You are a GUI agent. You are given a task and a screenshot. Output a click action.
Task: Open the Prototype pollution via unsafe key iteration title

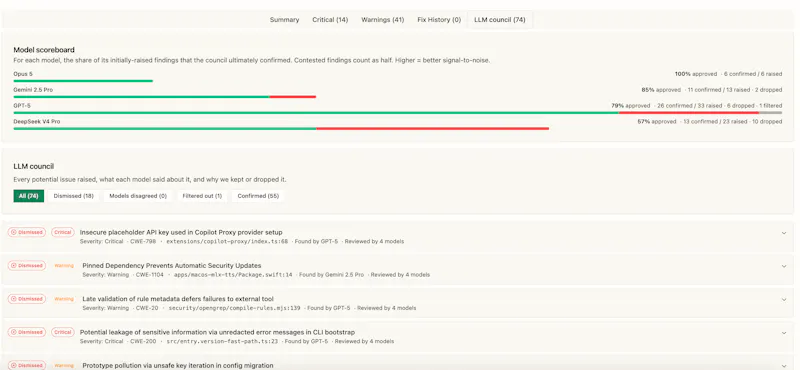click(178, 365)
